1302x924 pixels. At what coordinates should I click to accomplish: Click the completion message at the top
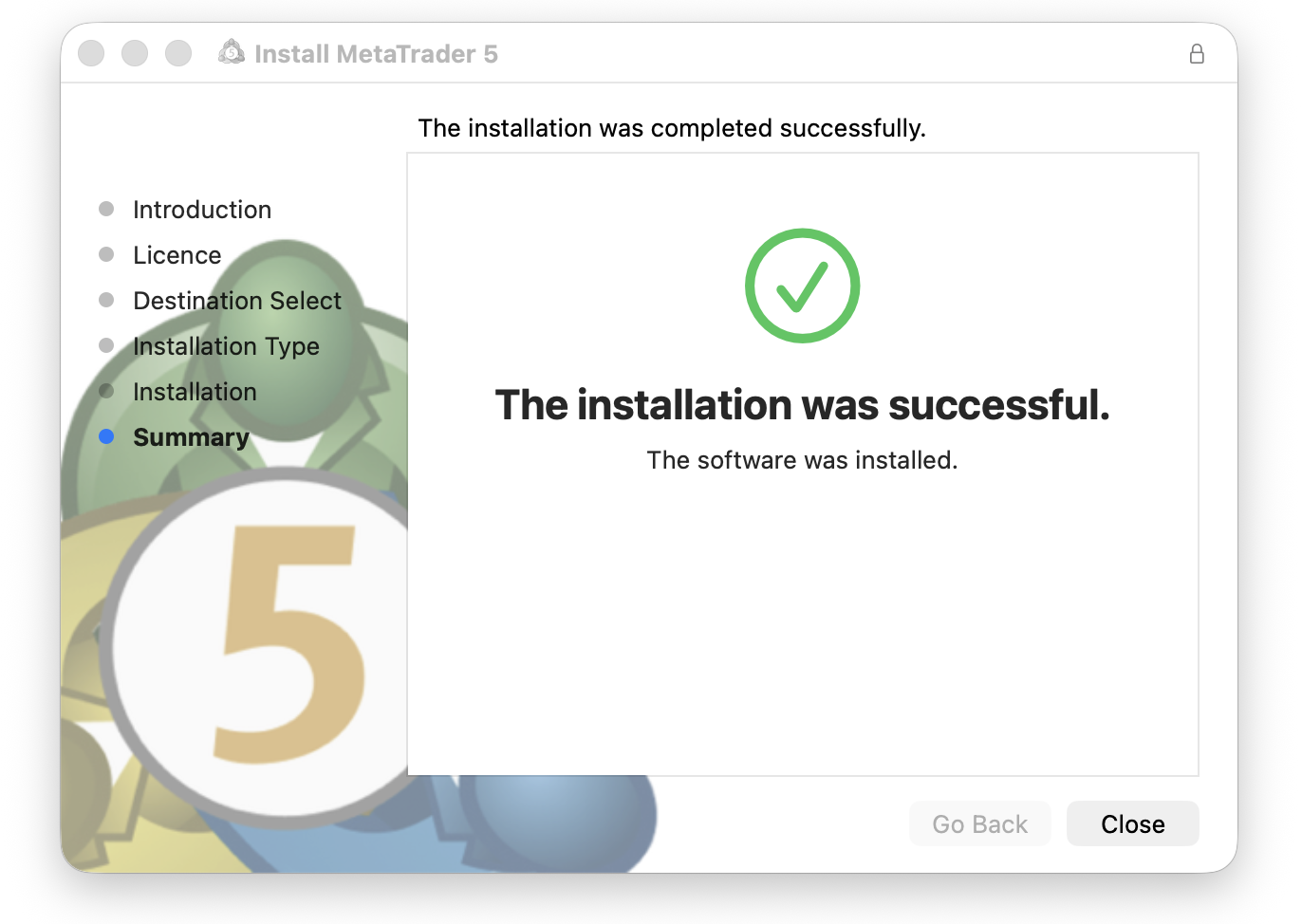pyautogui.click(x=671, y=128)
